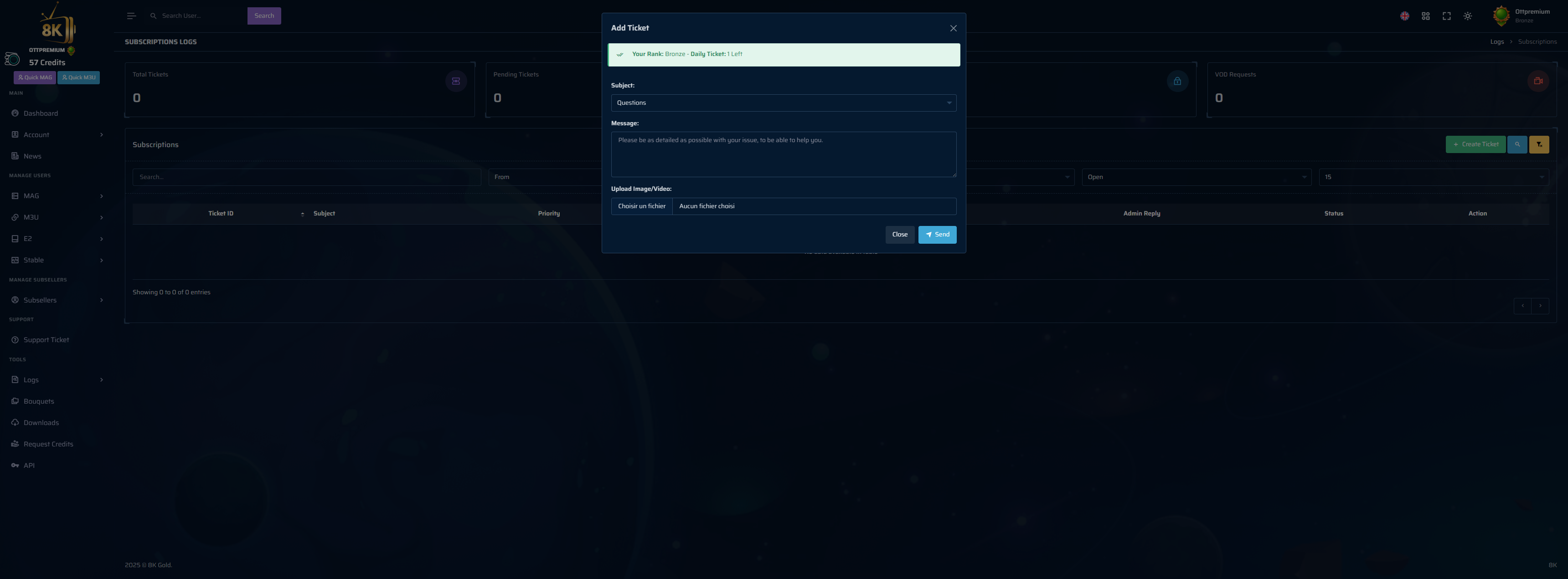Image resolution: width=1568 pixels, height=579 pixels.
Task: Click the apps grid icon in header
Action: click(1426, 16)
